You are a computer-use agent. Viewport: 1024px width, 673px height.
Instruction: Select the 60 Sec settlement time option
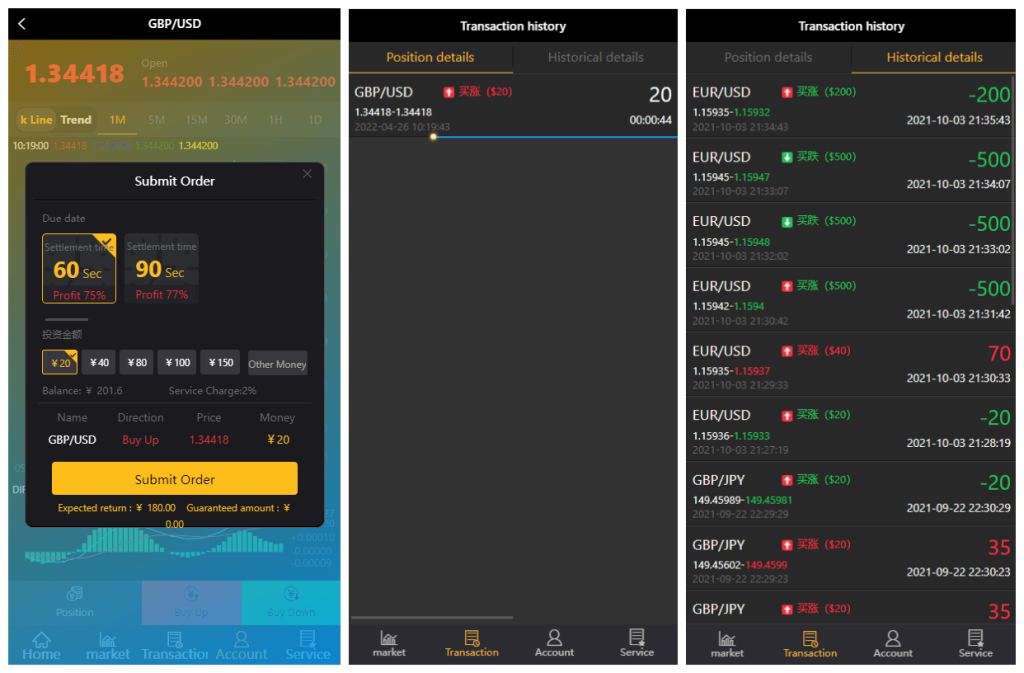coord(79,269)
